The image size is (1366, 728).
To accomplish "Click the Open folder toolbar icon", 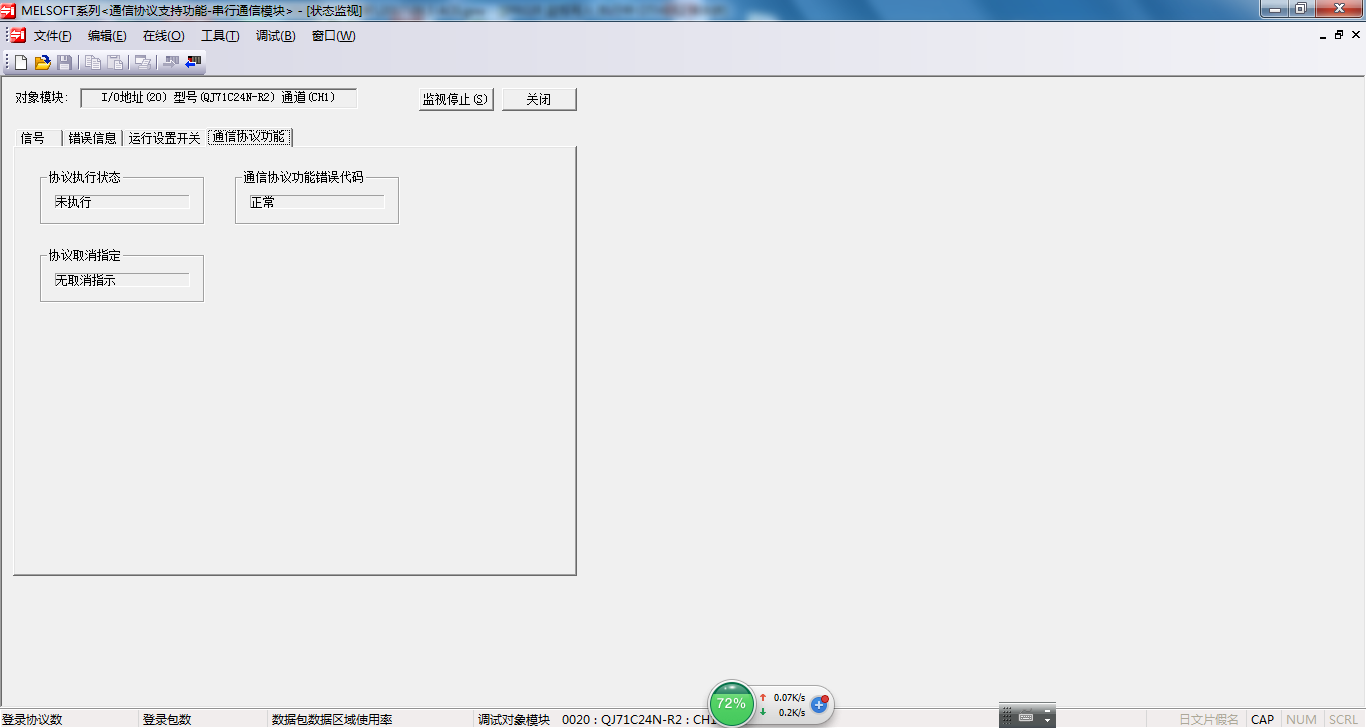I will [43, 63].
